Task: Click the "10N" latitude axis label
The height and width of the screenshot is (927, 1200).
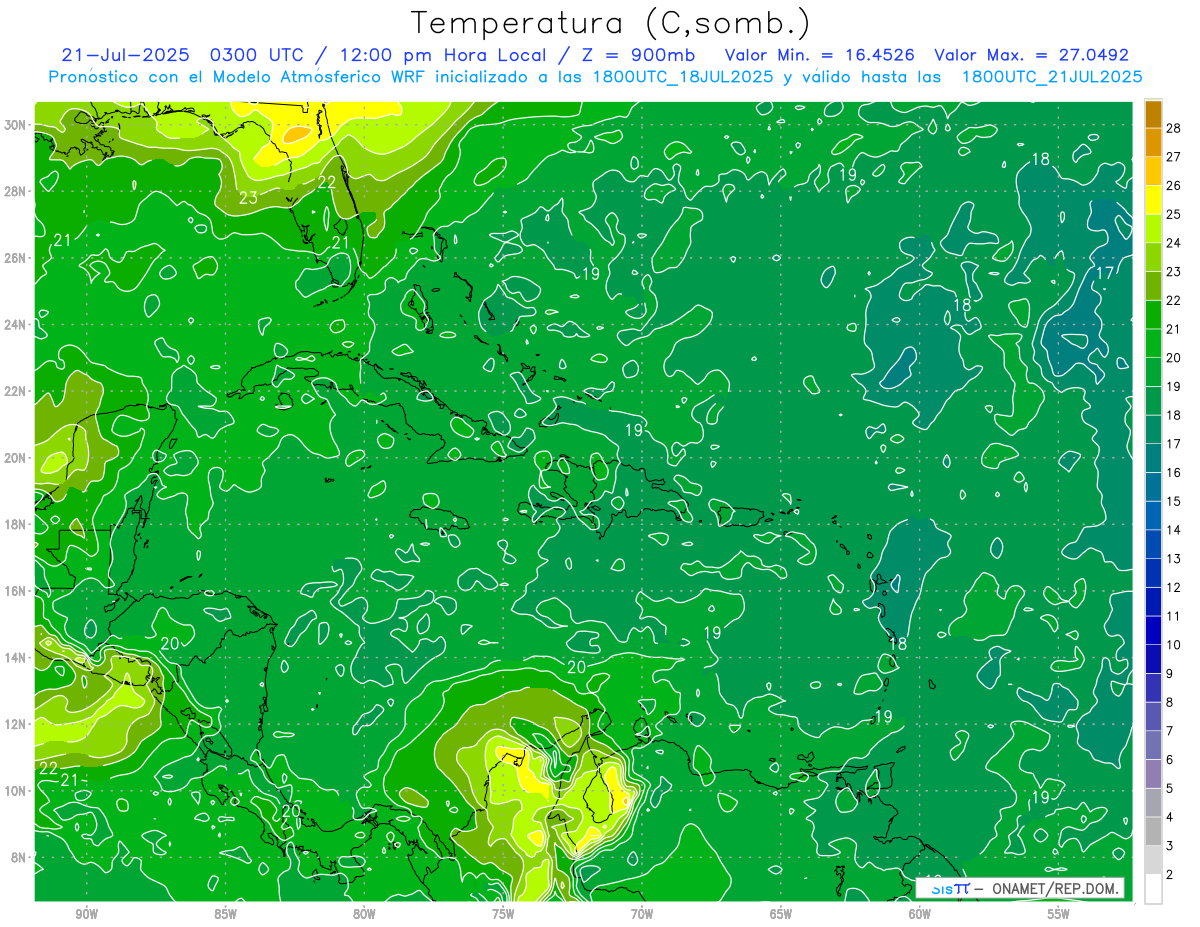Action: tap(16, 791)
